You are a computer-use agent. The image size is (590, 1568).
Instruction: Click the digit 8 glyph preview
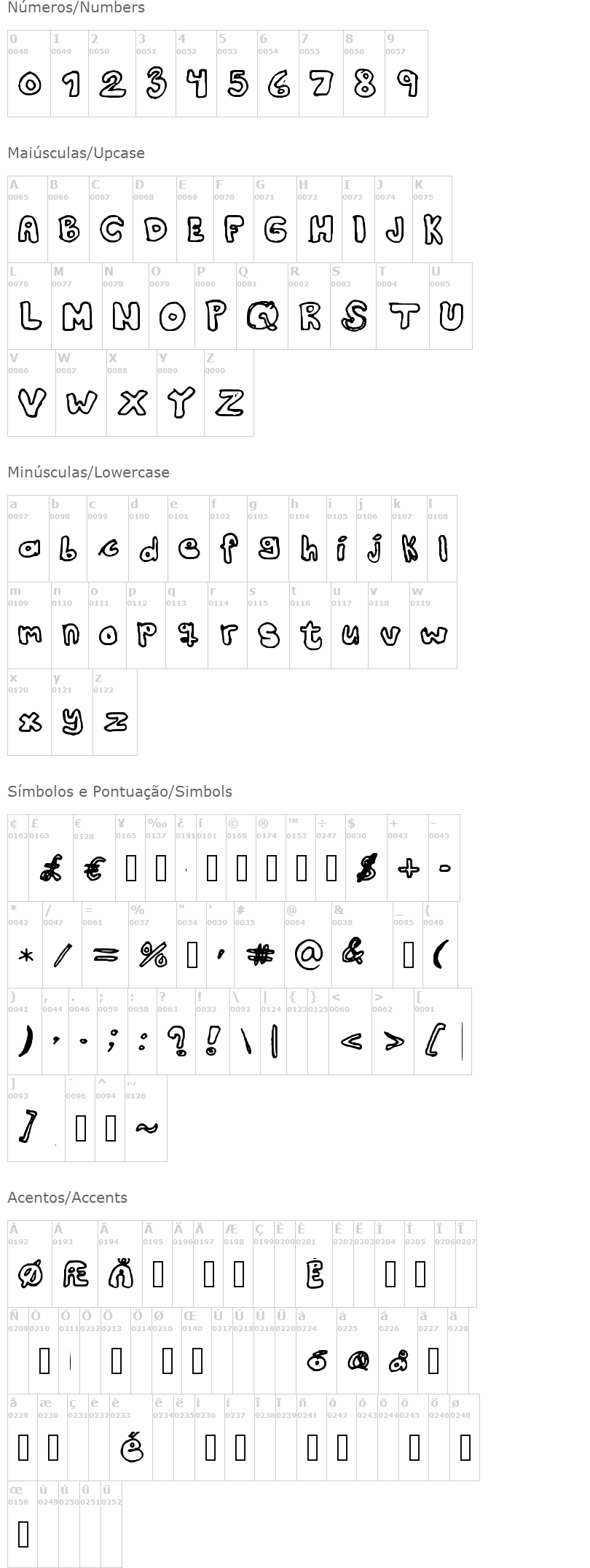coord(365,84)
